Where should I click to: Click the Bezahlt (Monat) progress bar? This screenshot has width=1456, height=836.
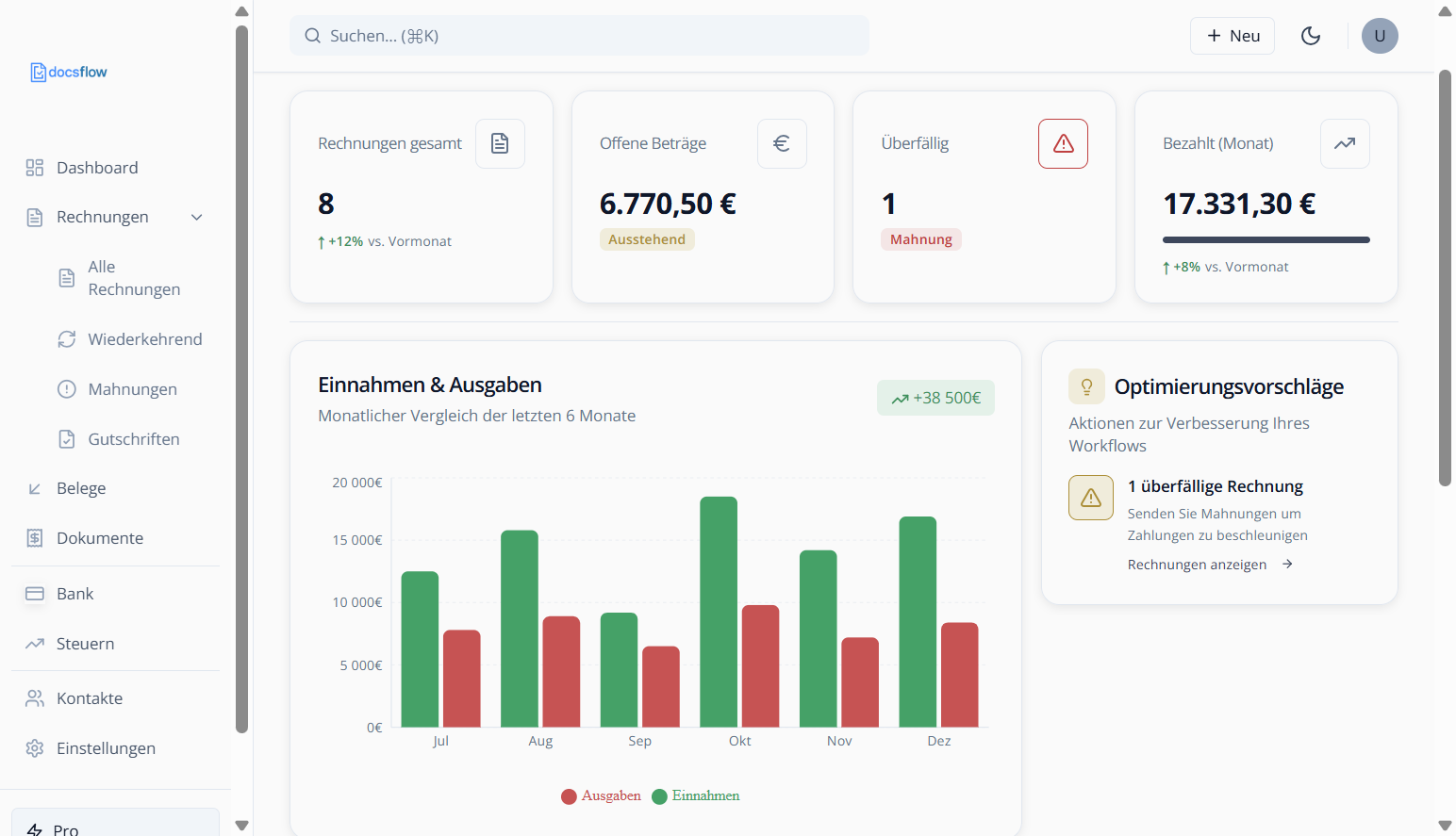pos(1266,240)
